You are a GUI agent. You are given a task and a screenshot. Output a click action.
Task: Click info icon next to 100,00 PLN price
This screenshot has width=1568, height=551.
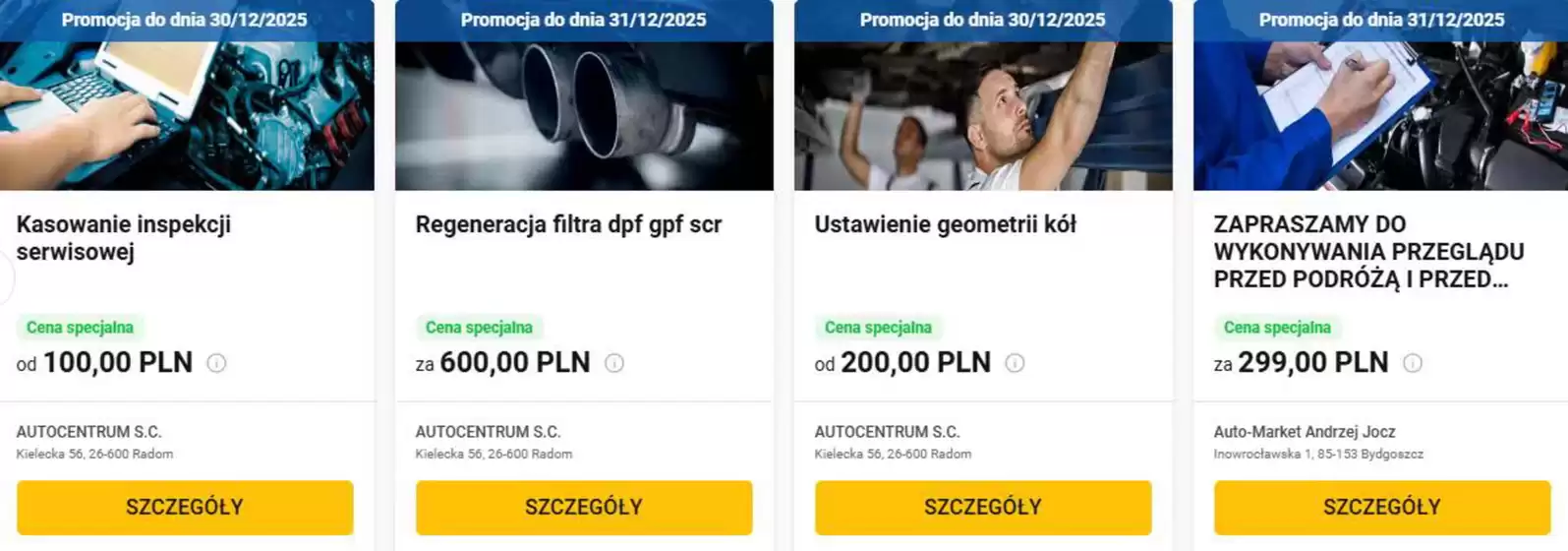click(216, 363)
